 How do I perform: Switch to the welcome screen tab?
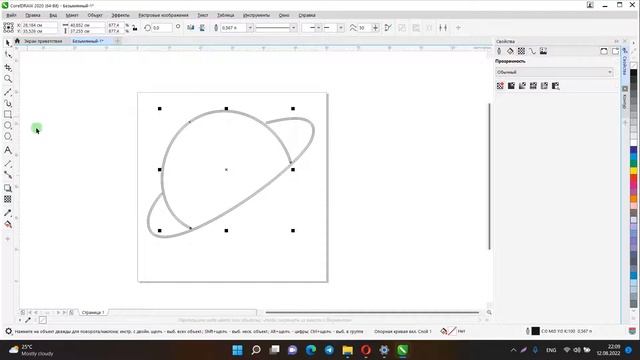coord(42,41)
